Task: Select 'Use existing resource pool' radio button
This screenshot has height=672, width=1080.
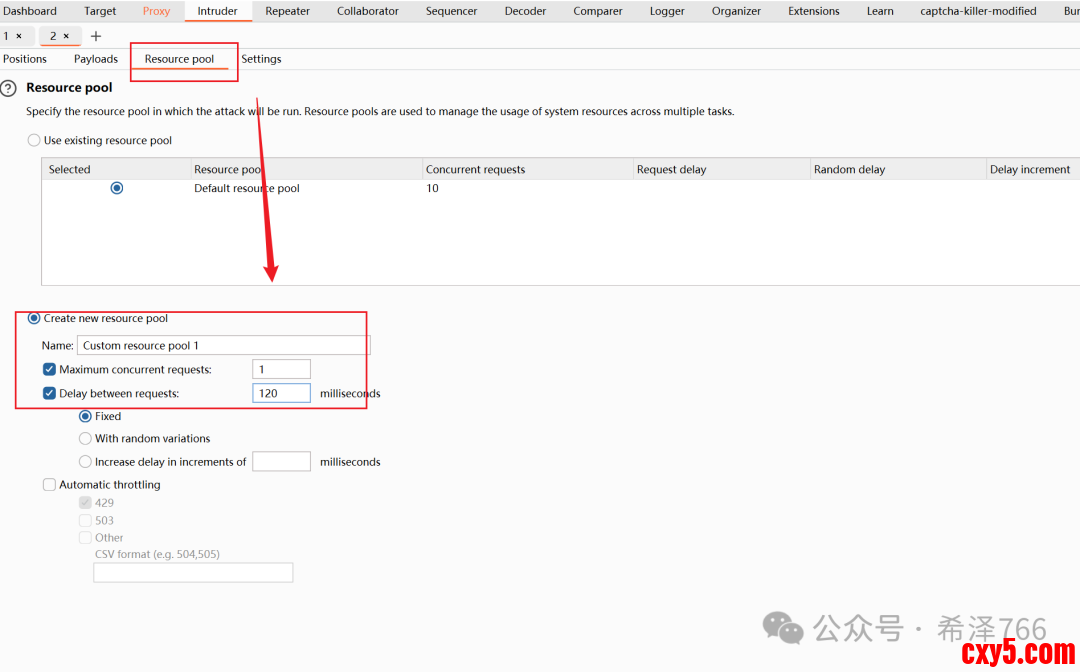Action: coord(34,141)
